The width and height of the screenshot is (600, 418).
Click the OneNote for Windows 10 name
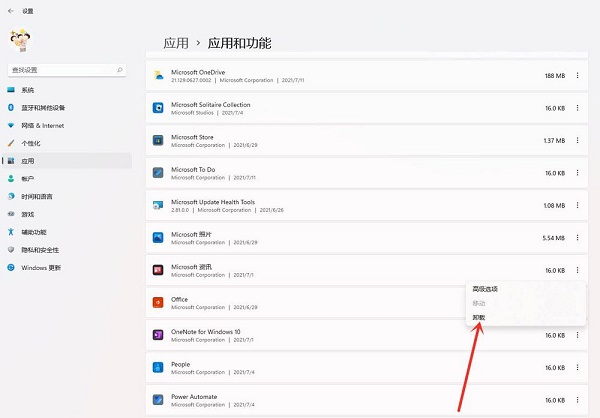[205, 331]
